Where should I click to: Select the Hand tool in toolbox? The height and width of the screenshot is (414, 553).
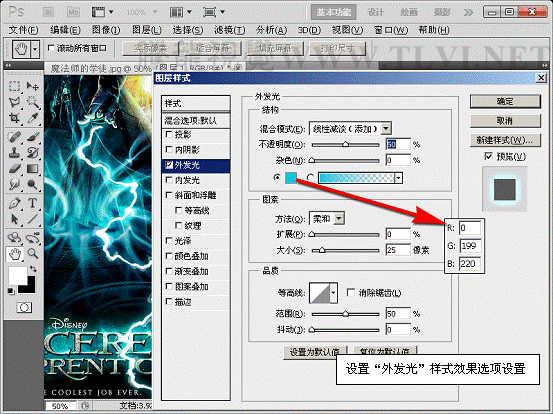pyautogui.click(x=14, y=254)
